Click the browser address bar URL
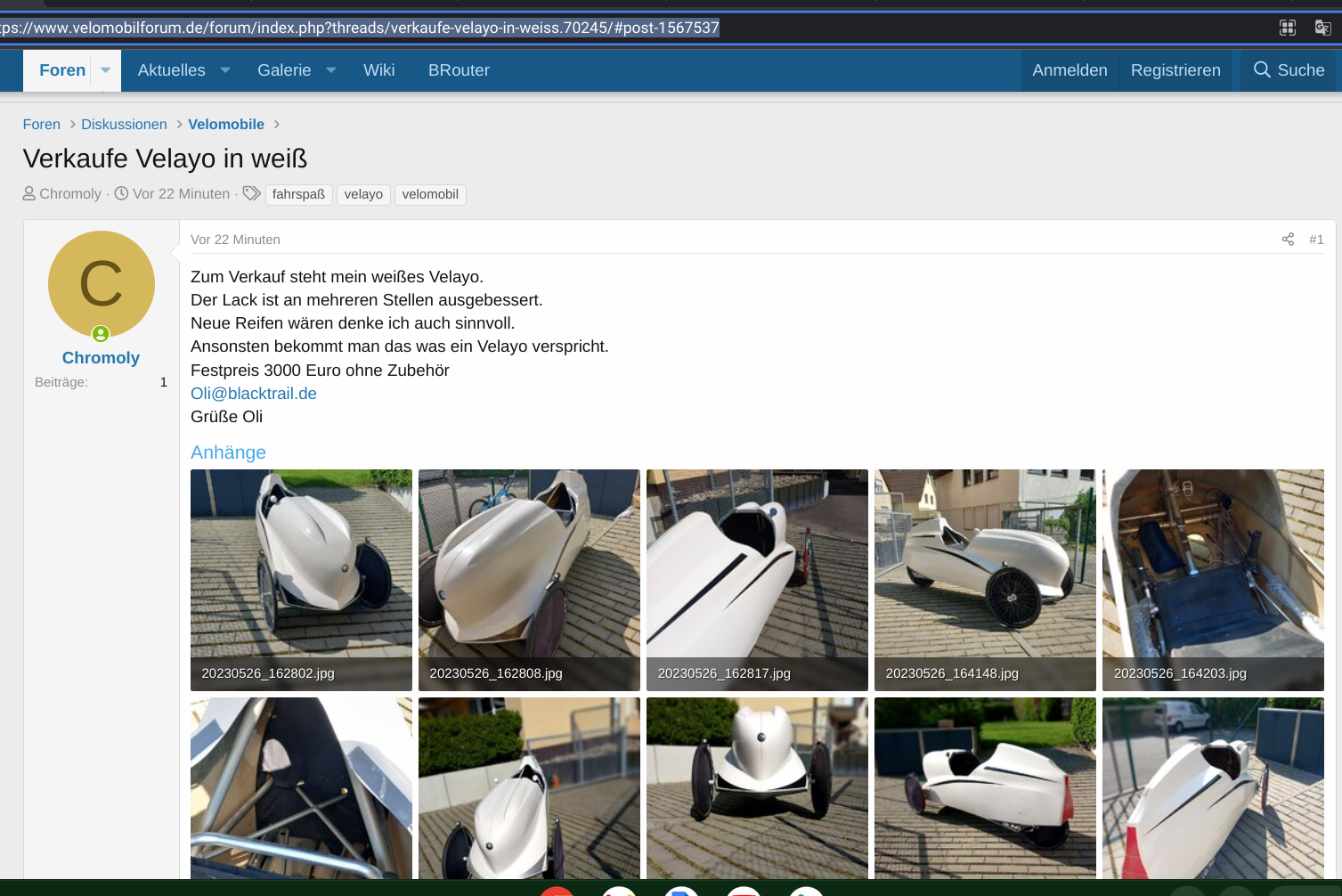Viewport: 1342px width, 896px height. click(360, 28)
